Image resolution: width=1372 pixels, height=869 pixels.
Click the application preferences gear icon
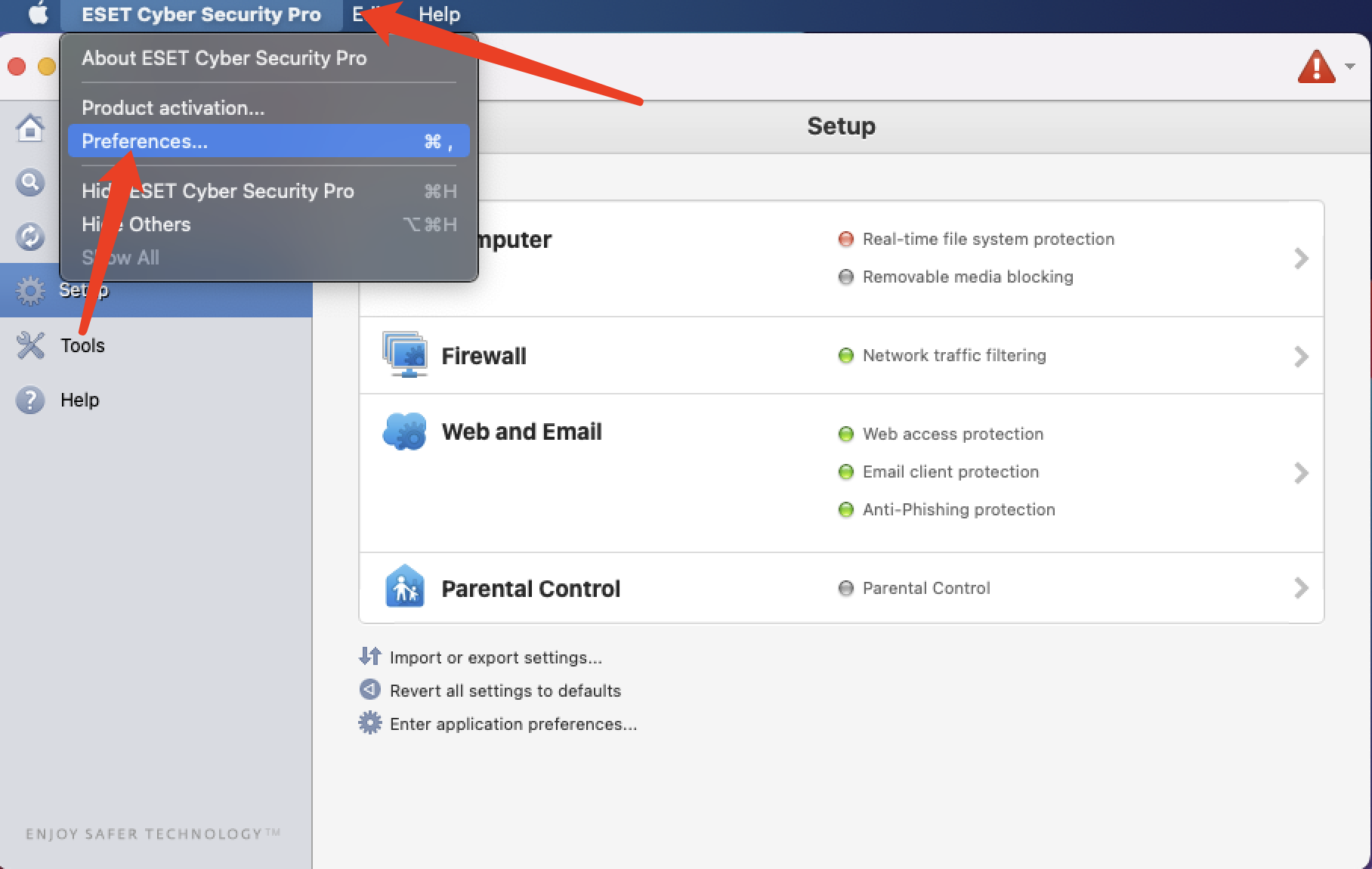click(369, 723)
